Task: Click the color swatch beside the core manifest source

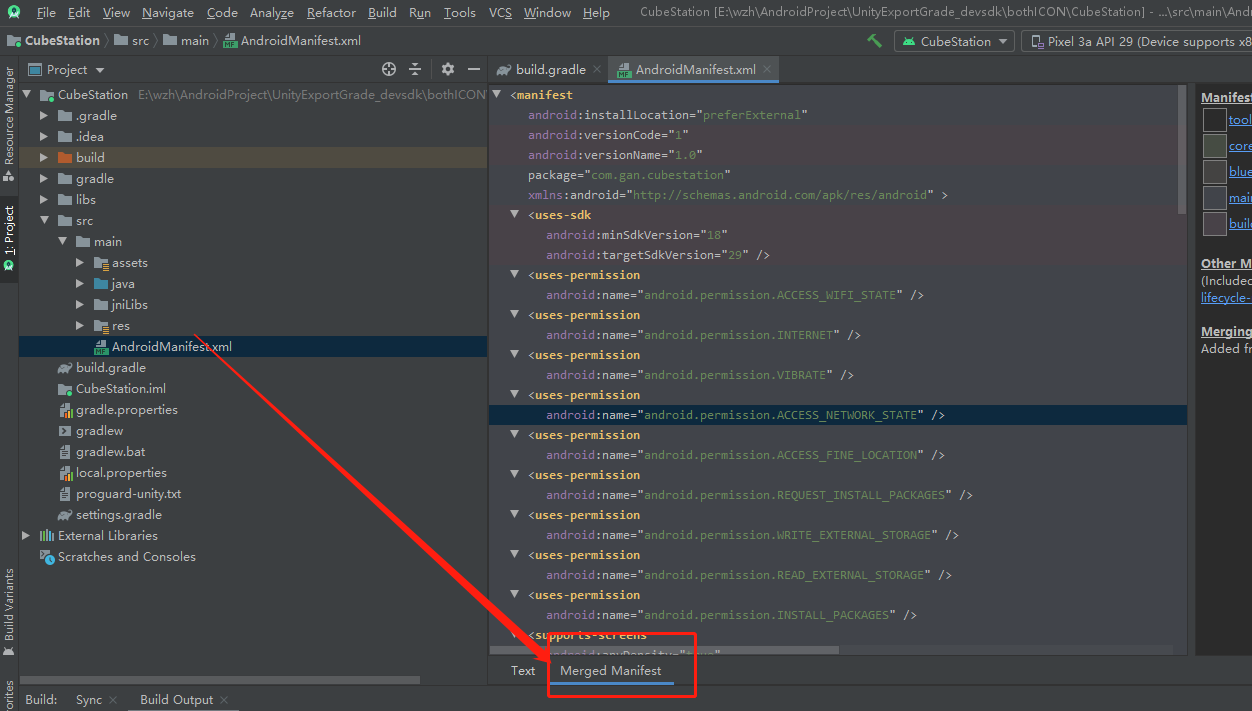Action: click(1214, 146)
